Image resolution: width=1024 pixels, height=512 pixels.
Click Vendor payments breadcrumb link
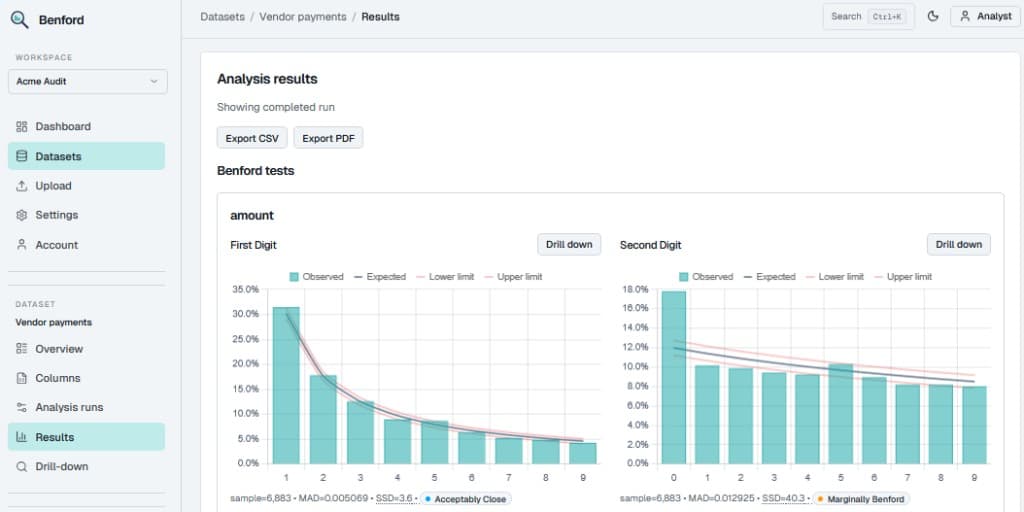pos(303,17)
